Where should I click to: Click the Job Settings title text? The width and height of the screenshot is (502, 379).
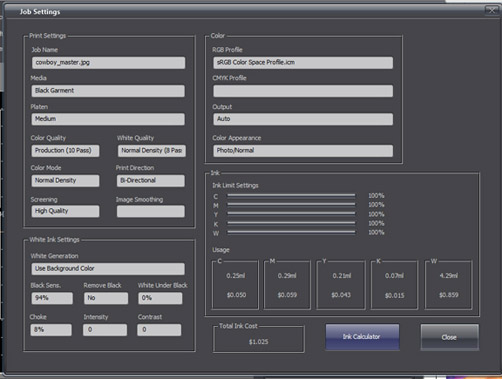40,12
